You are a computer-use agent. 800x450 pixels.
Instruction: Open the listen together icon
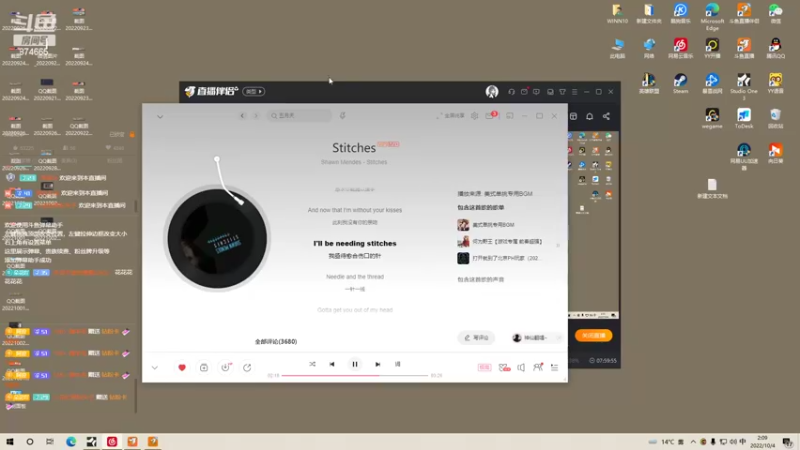tap(538, 367)
